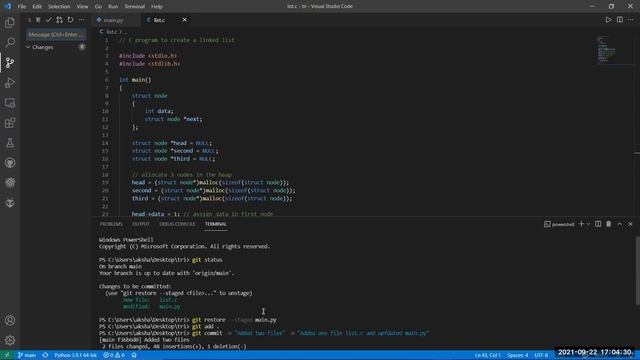The height and width of the screenshot is (360, 640).
Task: Open editor More Actions ellipsis at top right
Action: click(x=631, y=20)
